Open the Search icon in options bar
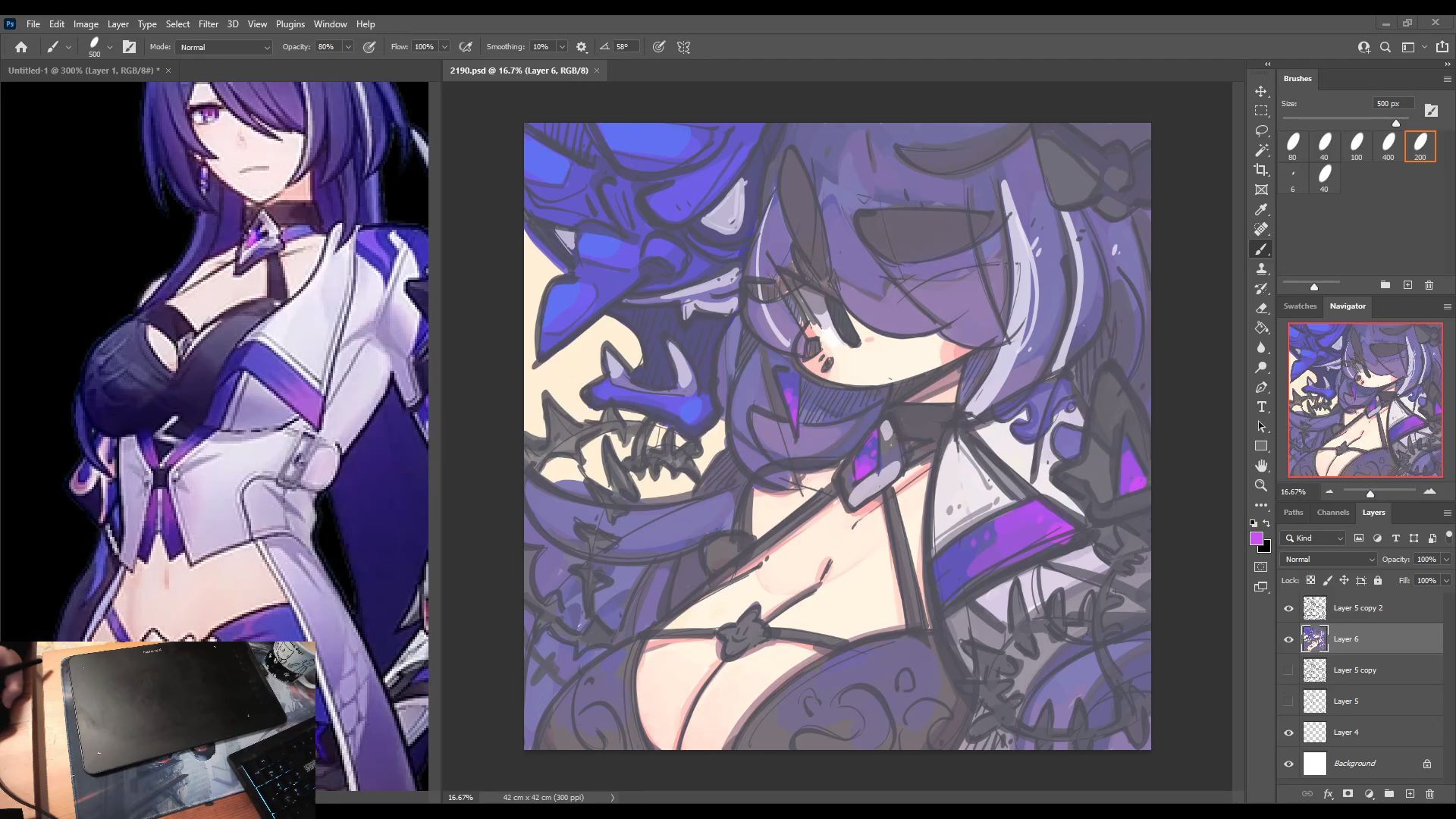The width and height of the screenshot is (1456, 819). (1385, 47)
